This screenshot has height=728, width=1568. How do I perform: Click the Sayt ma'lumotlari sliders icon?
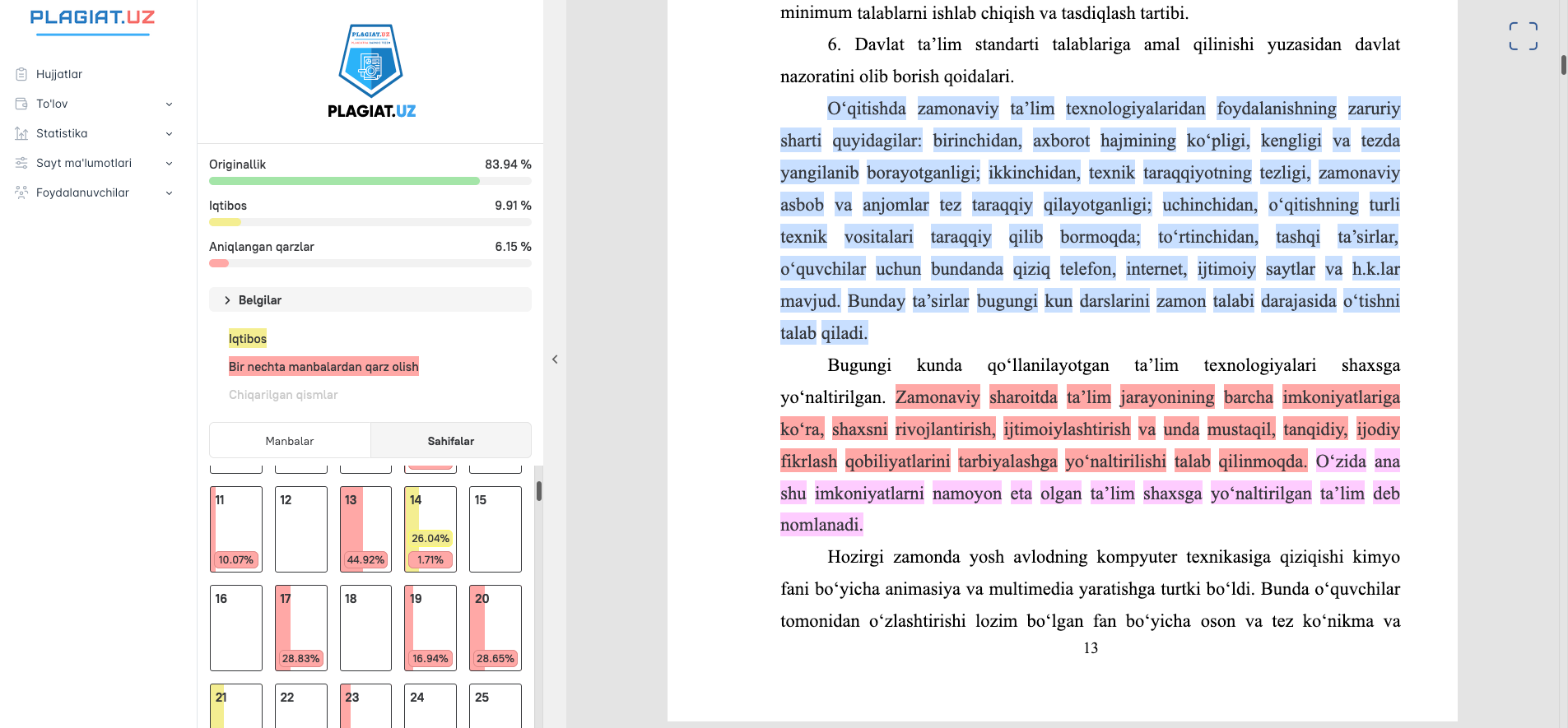21,163
